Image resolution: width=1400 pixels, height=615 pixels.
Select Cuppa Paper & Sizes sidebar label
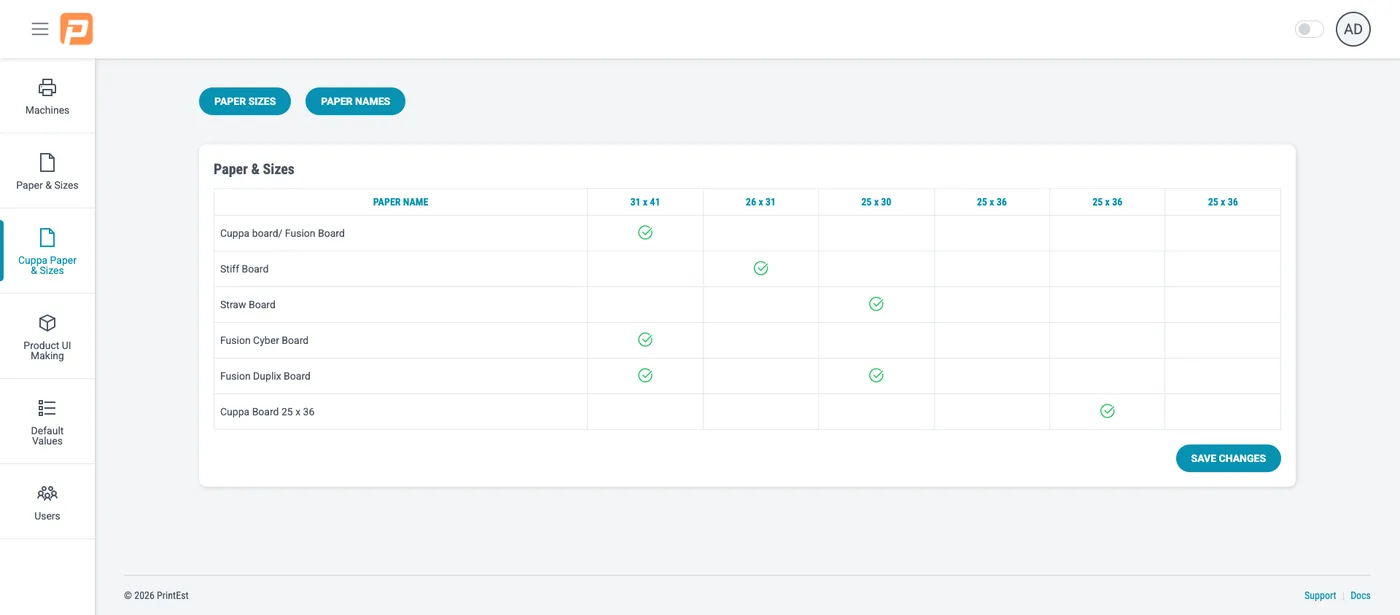coord(47,265)
